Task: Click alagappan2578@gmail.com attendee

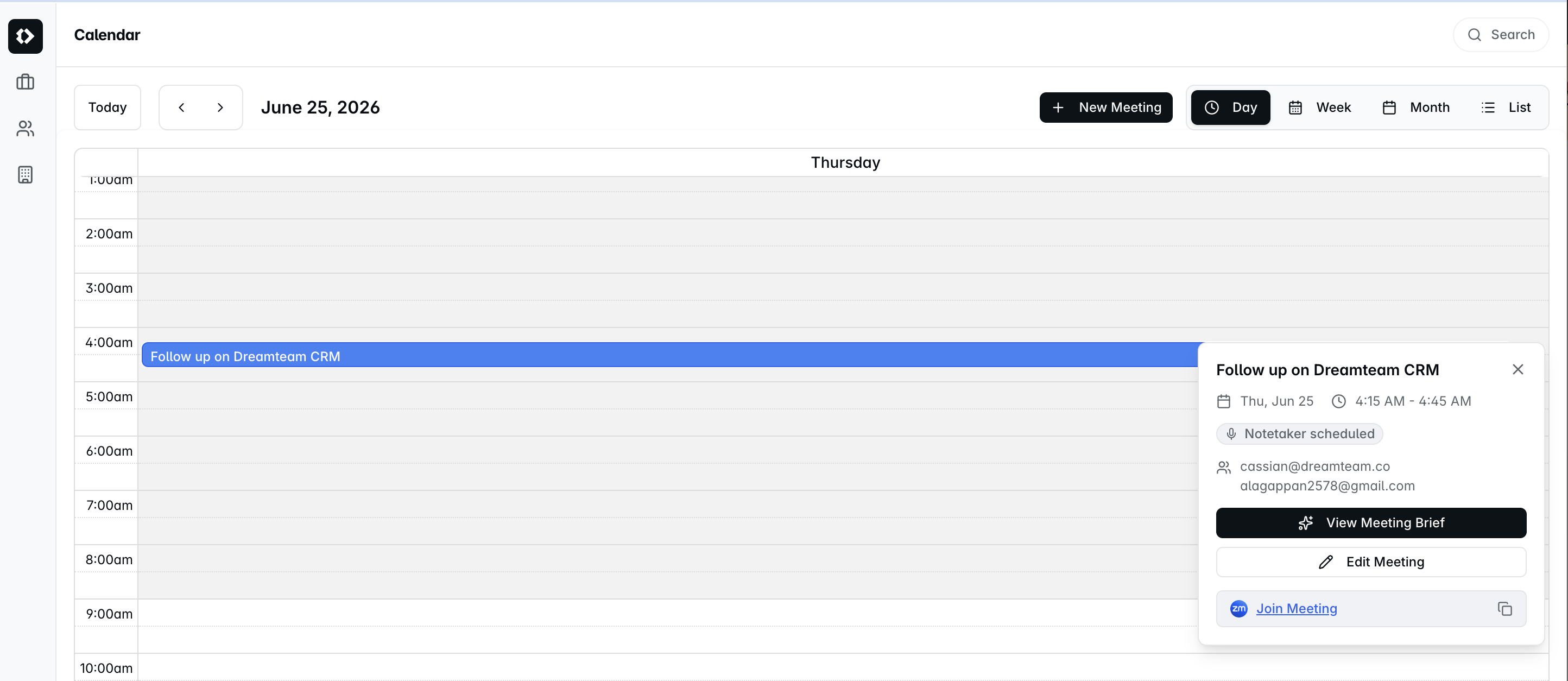Action: coord(1327,485)
